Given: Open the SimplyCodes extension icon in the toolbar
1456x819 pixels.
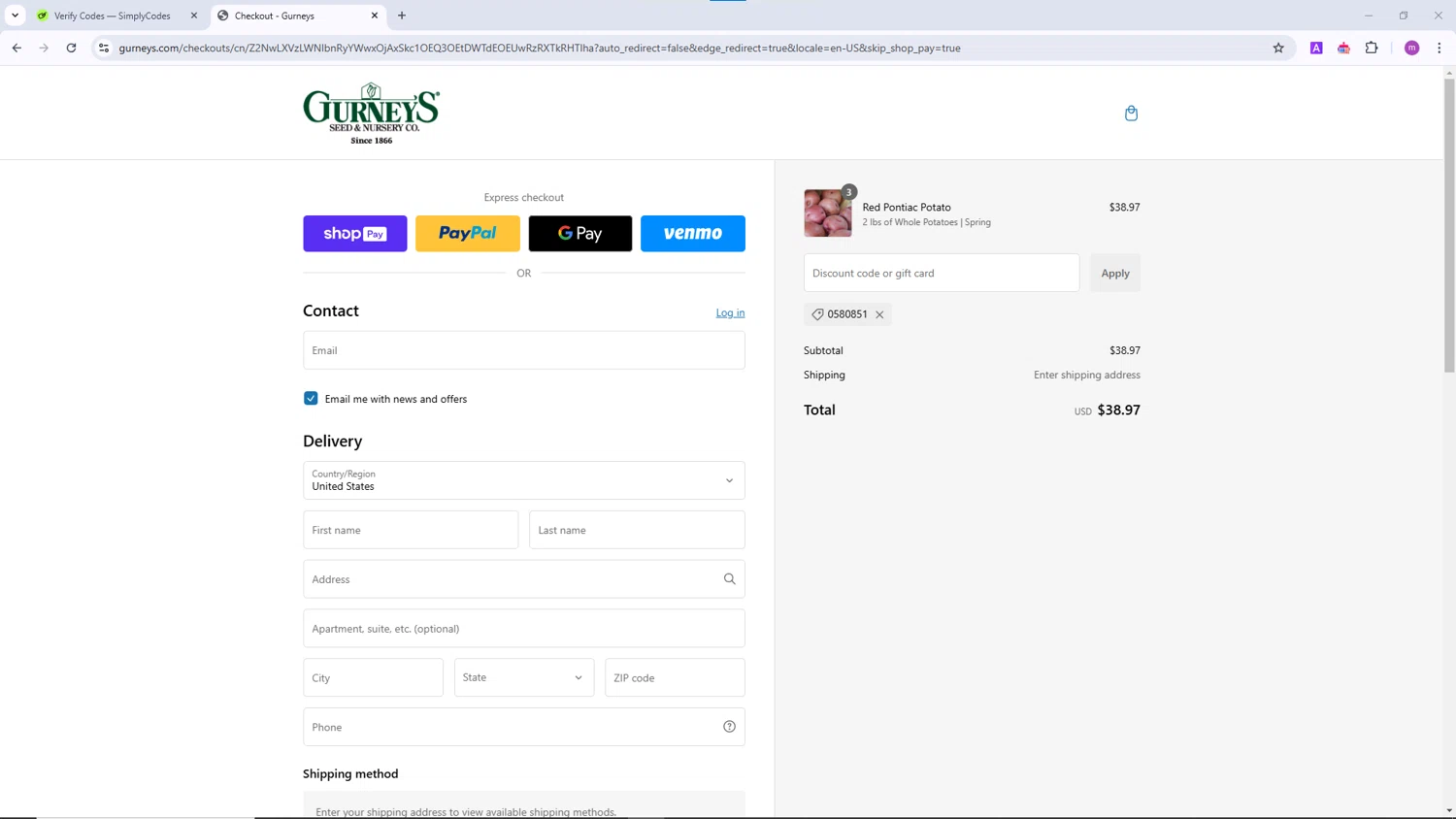Looking at the screenshot, I should (x=1343, y=48).
